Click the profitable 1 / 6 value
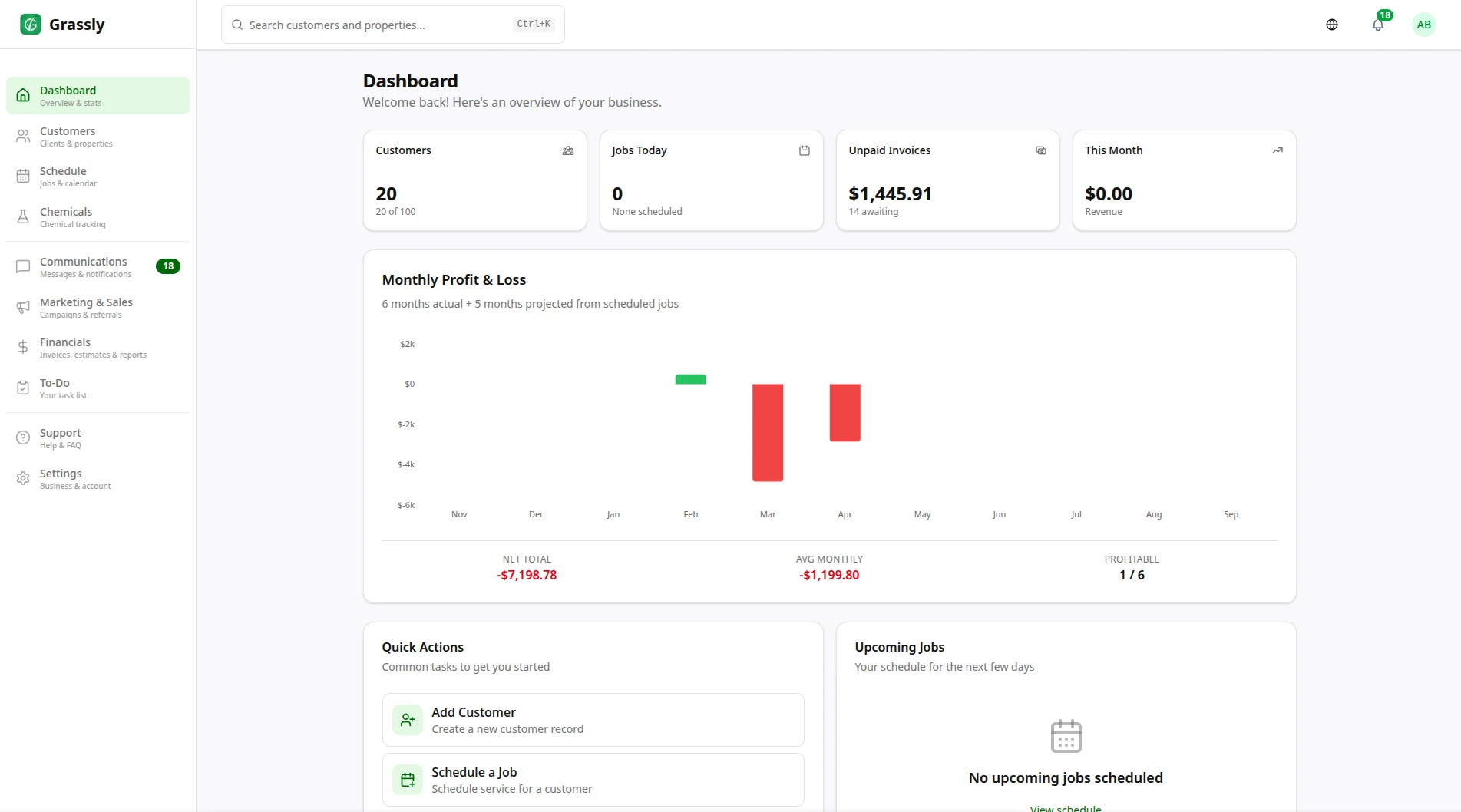The image size is (1461, 812). [1132, 575]
